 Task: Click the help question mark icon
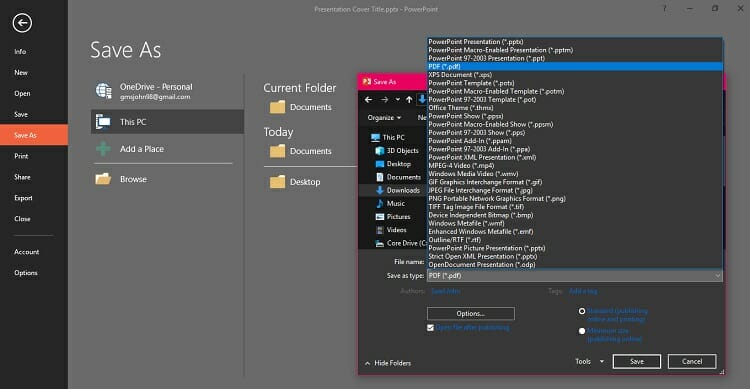click(664, 9)
